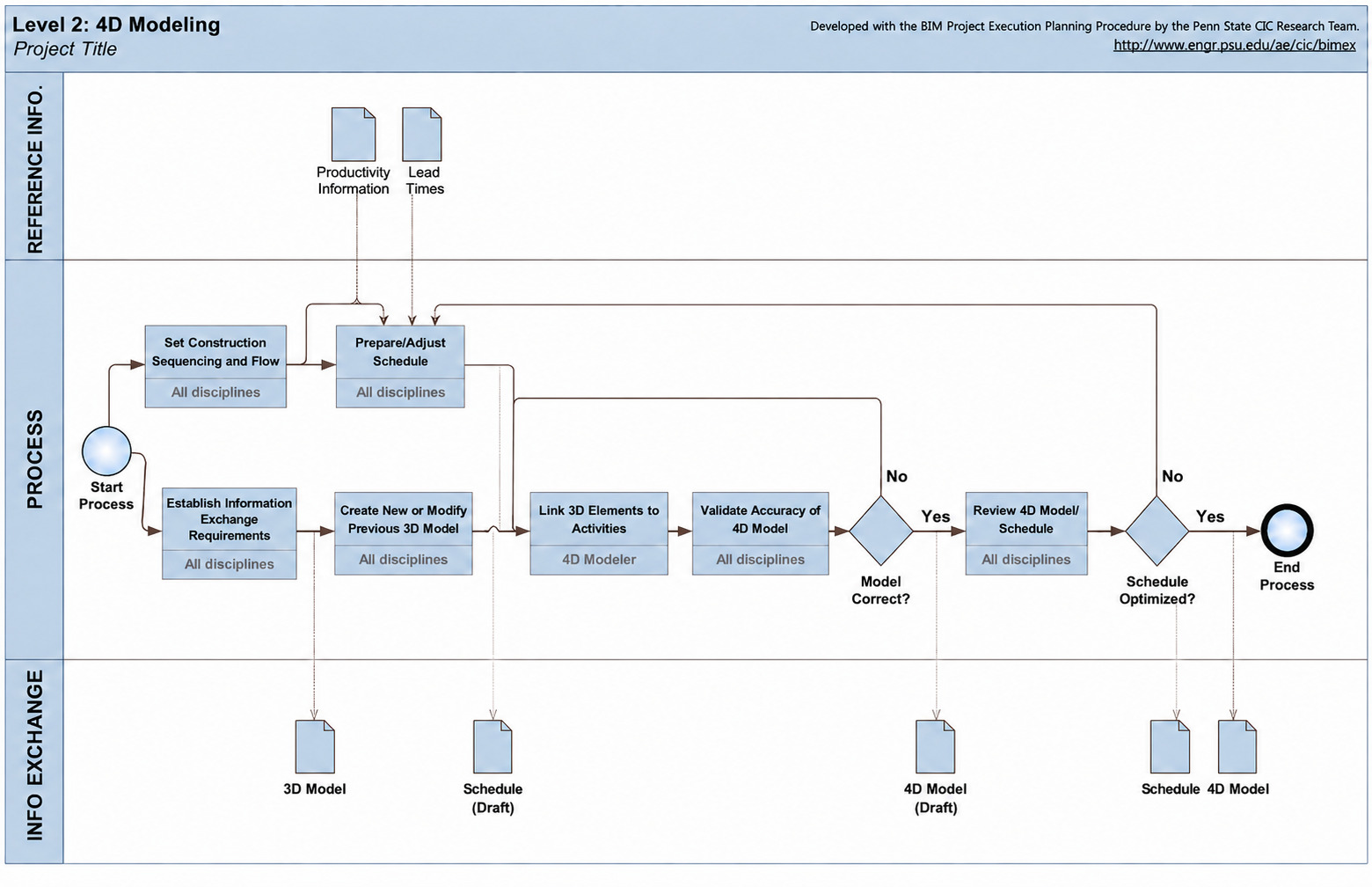Click All disciplines under Establish Information Exchange

point(230,564)
